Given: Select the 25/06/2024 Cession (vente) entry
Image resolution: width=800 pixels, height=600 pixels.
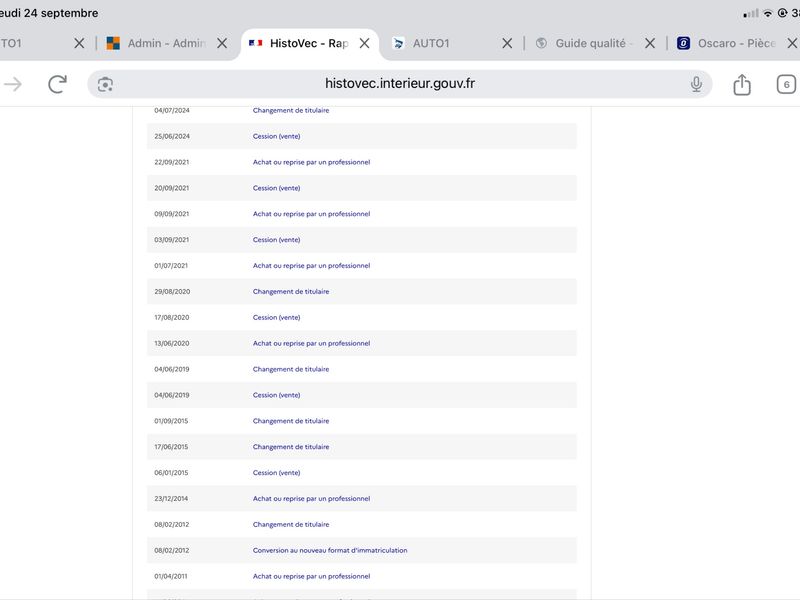Looking at the screenshot, I should tap(362, 136).
